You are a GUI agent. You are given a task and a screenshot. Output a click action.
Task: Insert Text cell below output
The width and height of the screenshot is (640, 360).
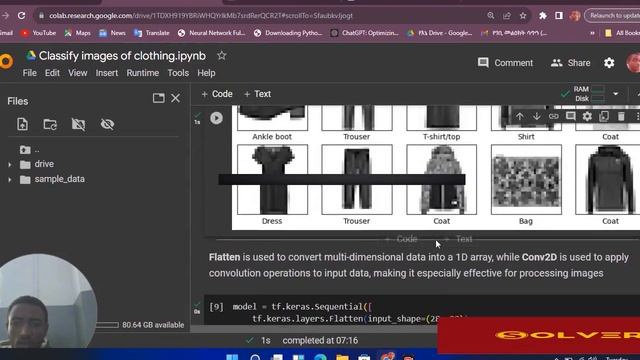pos(458,239)
